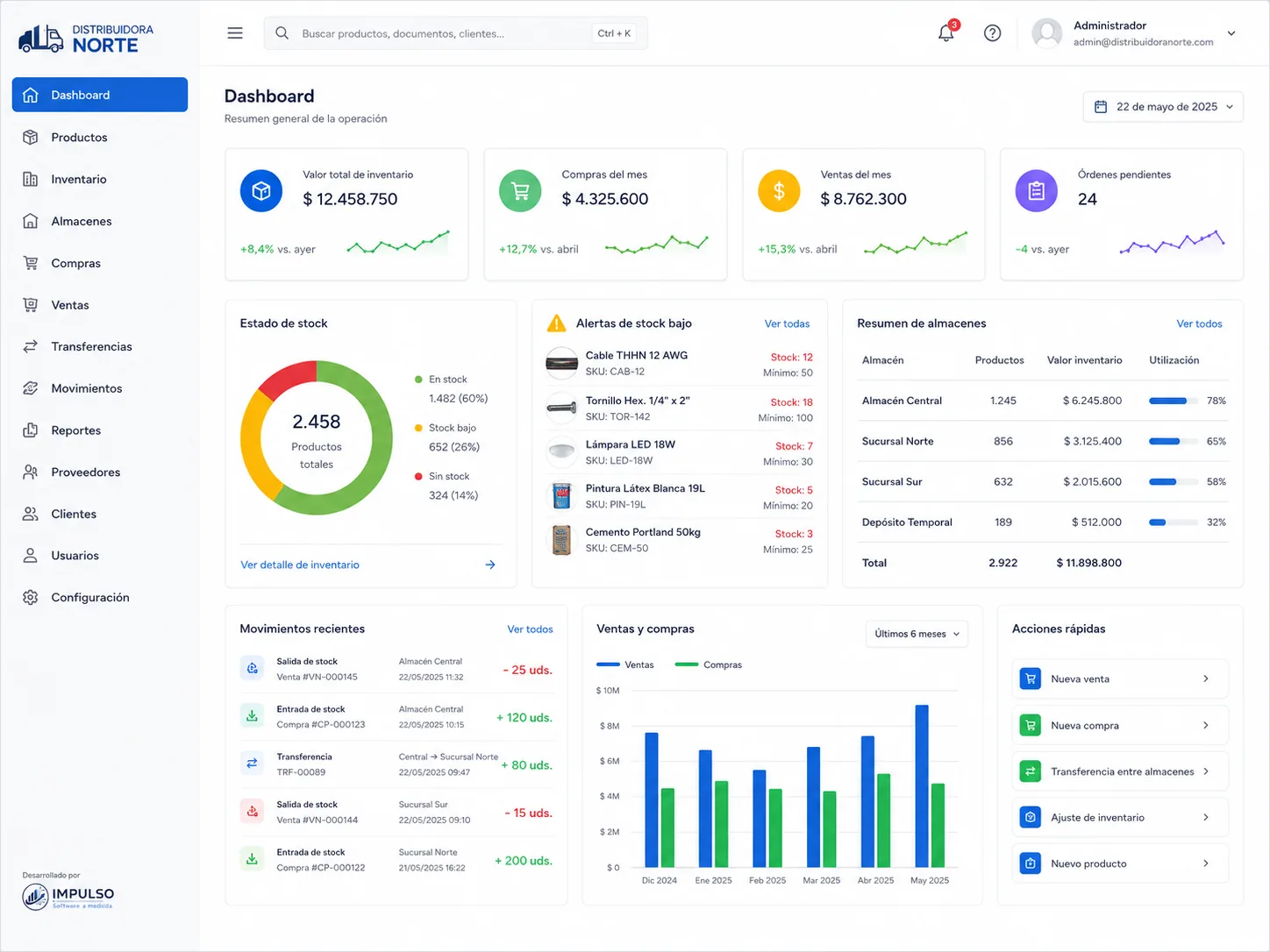Click the download icon for Compra #CP-000122

click(x=253, y=859)
